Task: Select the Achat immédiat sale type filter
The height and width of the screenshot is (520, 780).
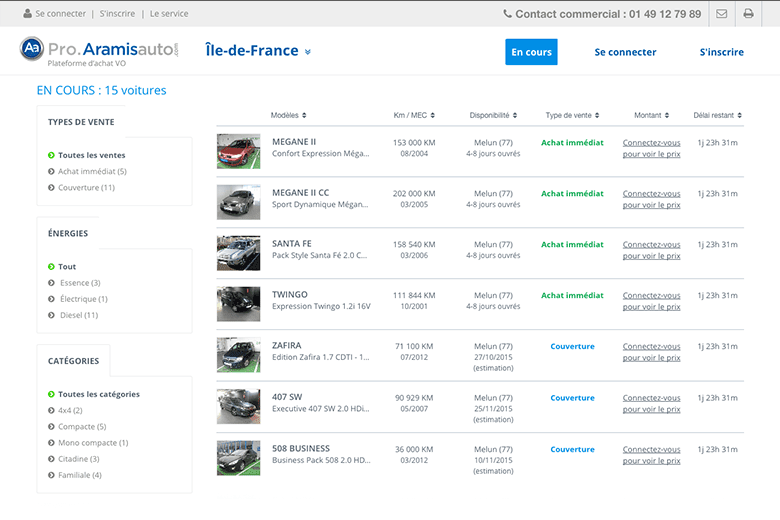Action: 91,171
